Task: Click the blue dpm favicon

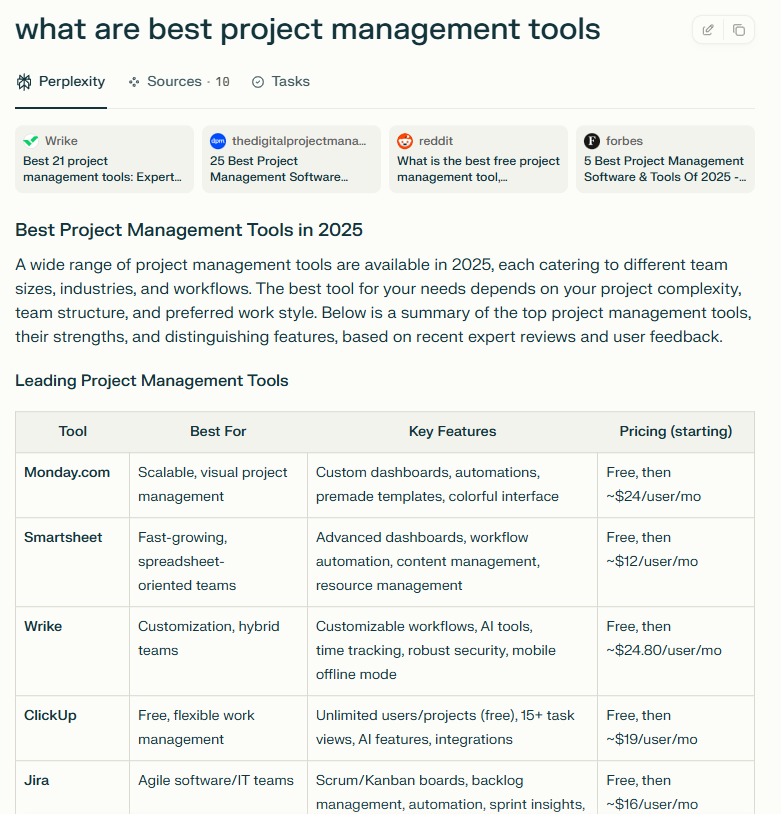Action: coord(218,141)
